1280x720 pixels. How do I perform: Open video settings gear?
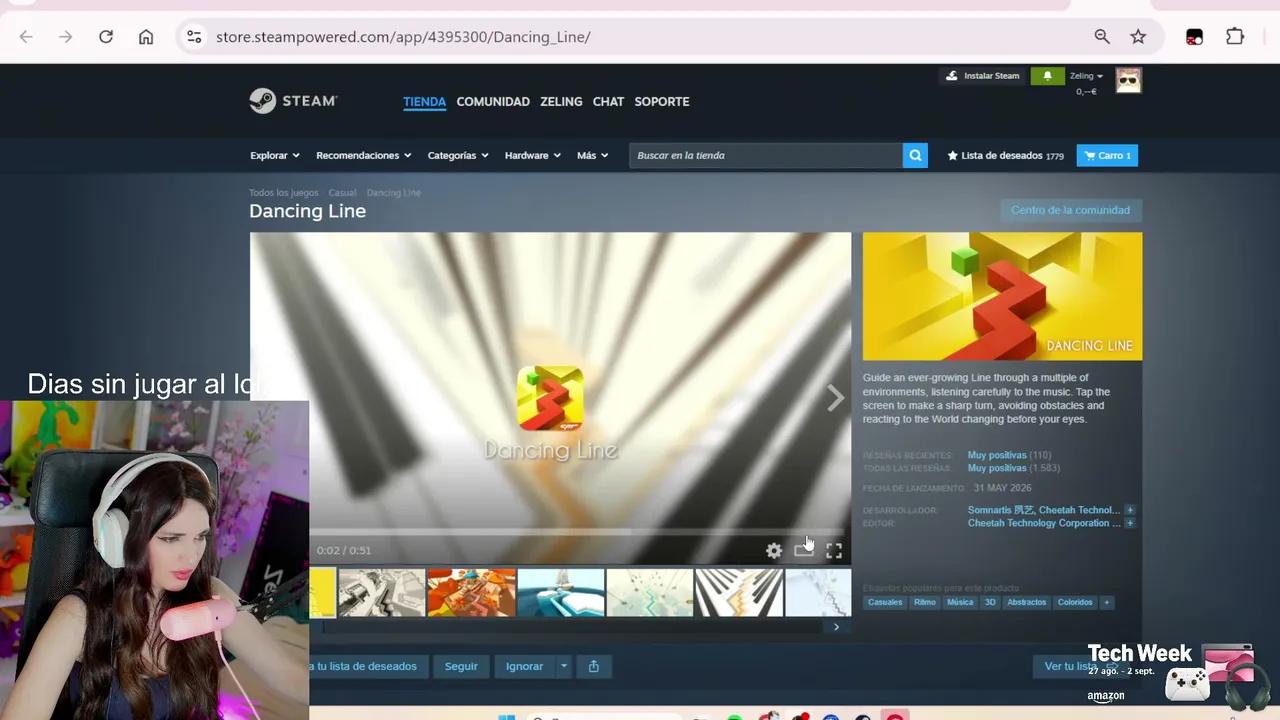pyautogui.click(x=774, y=550)
